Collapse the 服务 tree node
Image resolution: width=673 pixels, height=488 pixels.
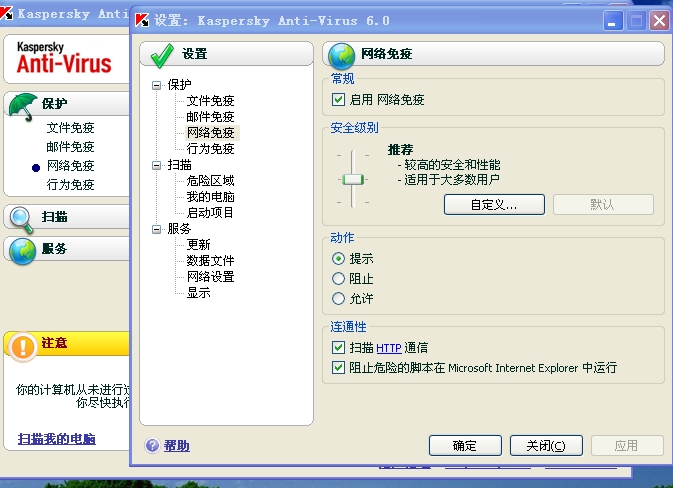coord(157,229)
